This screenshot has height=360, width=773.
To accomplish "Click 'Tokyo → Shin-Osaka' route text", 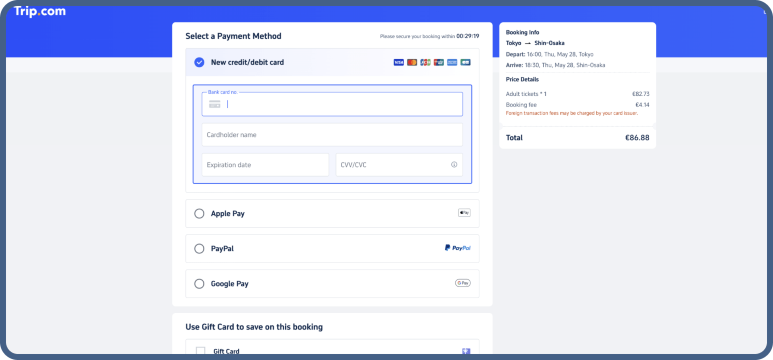I will coord(535,43).
